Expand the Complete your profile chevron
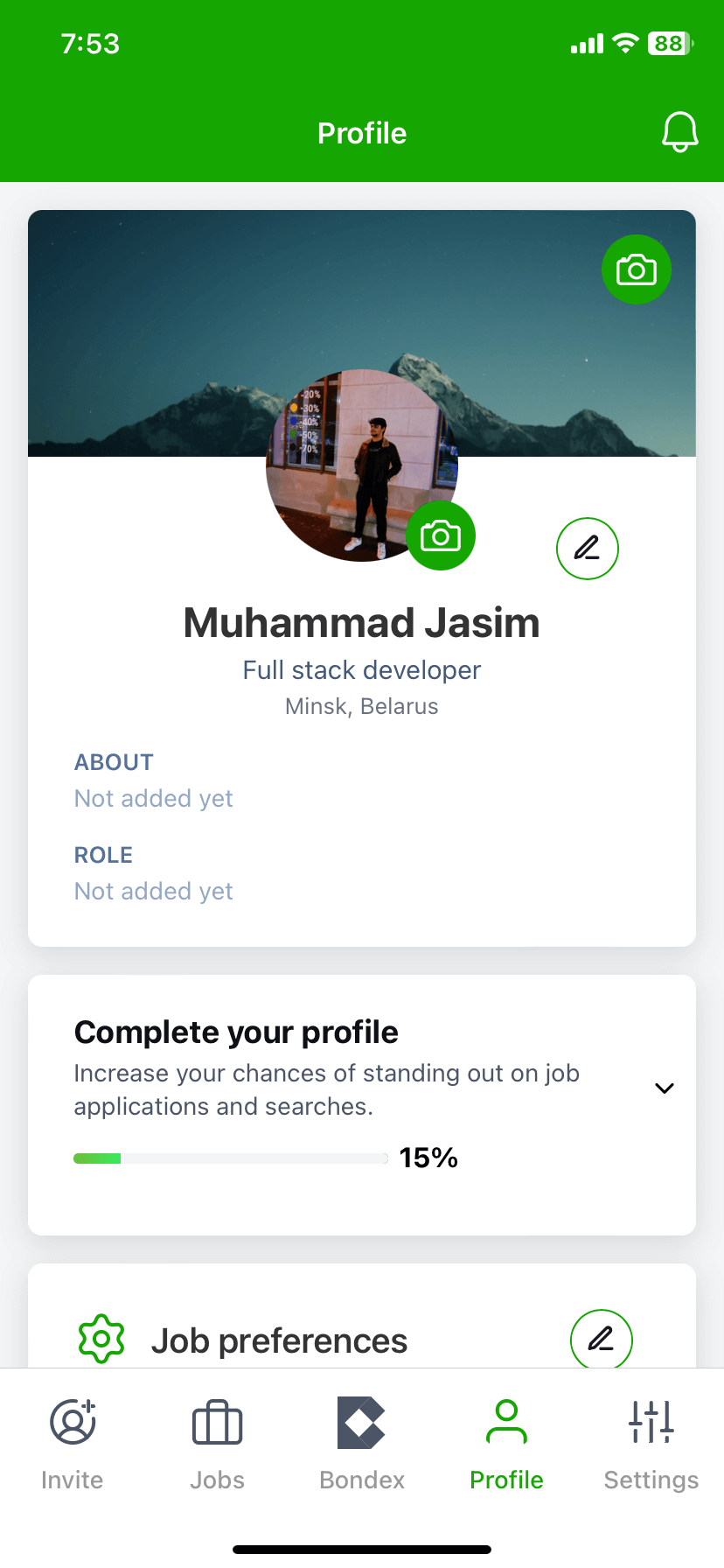This screenshot has width=724, height=1568. [665, 1088]
